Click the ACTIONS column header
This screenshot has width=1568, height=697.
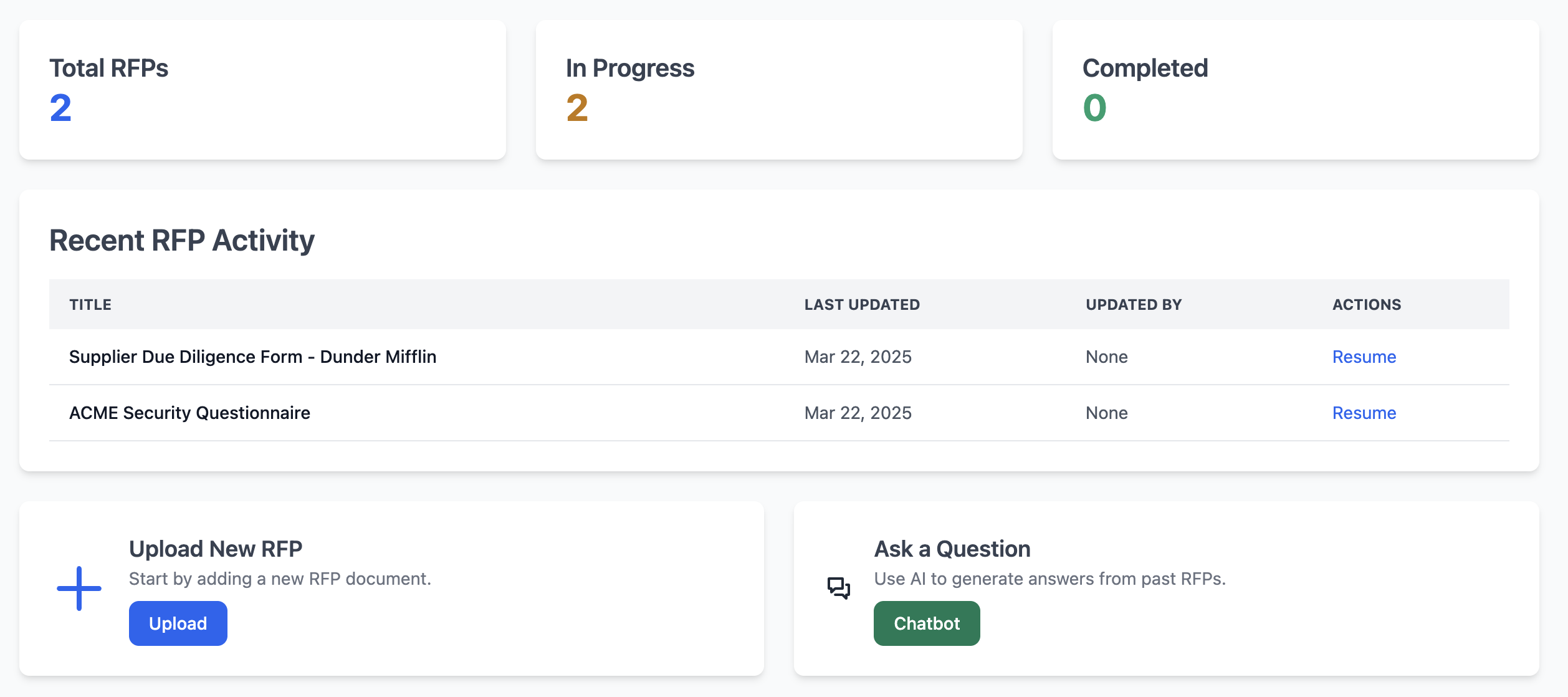point(1366,304)
